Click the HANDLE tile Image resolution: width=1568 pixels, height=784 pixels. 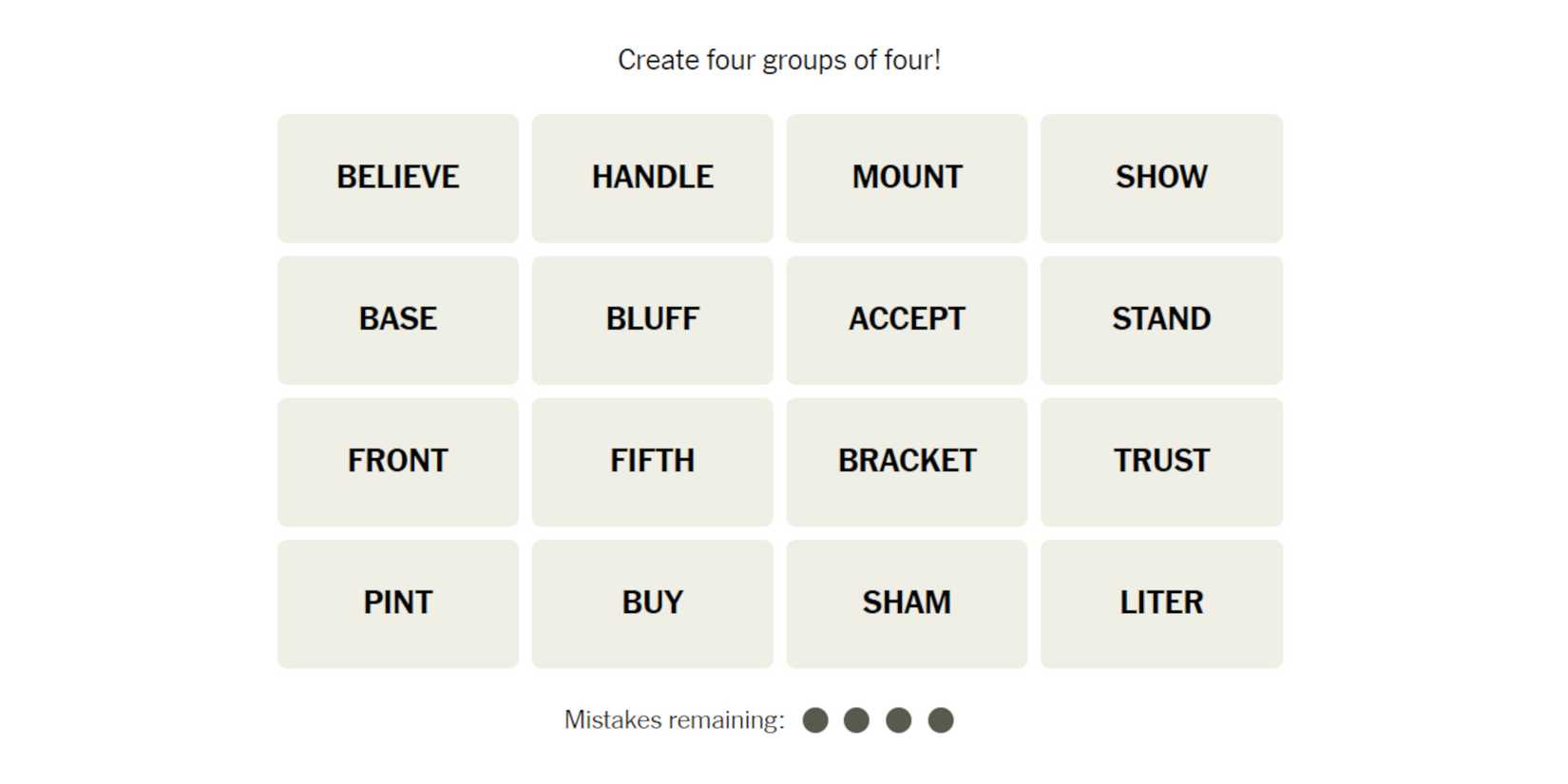(652, 178)
